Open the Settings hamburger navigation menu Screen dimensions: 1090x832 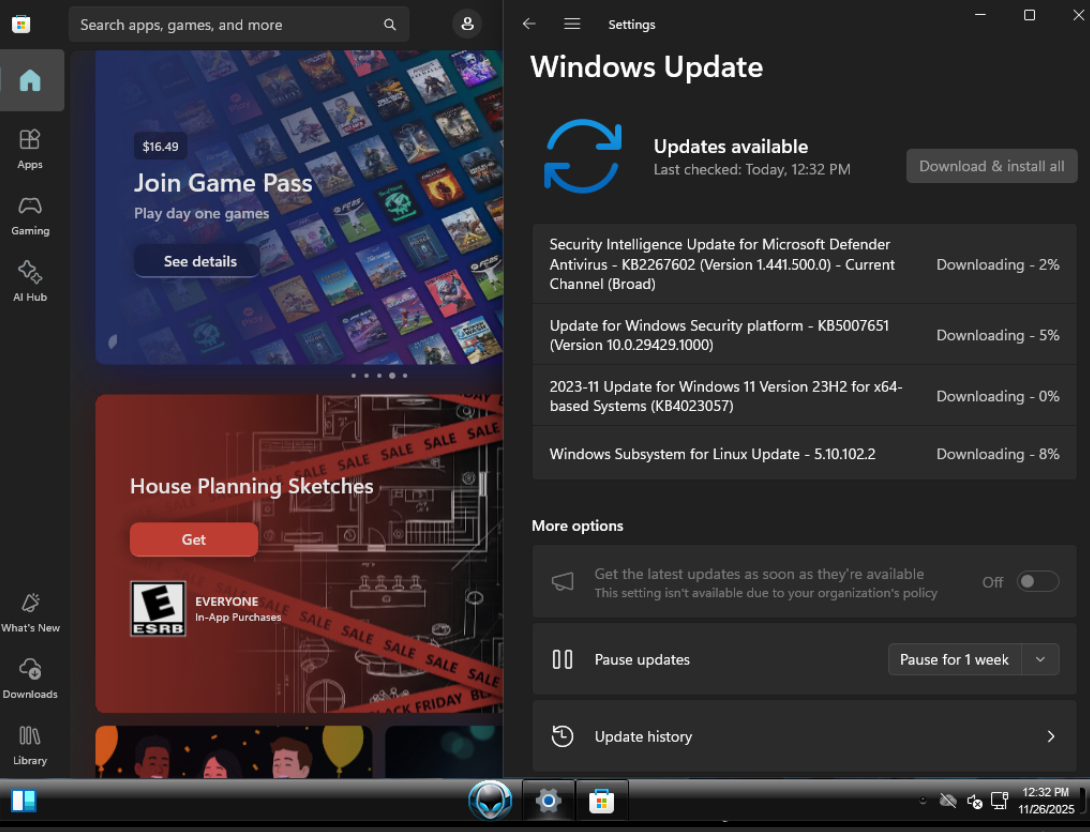(x=572, y=24)
